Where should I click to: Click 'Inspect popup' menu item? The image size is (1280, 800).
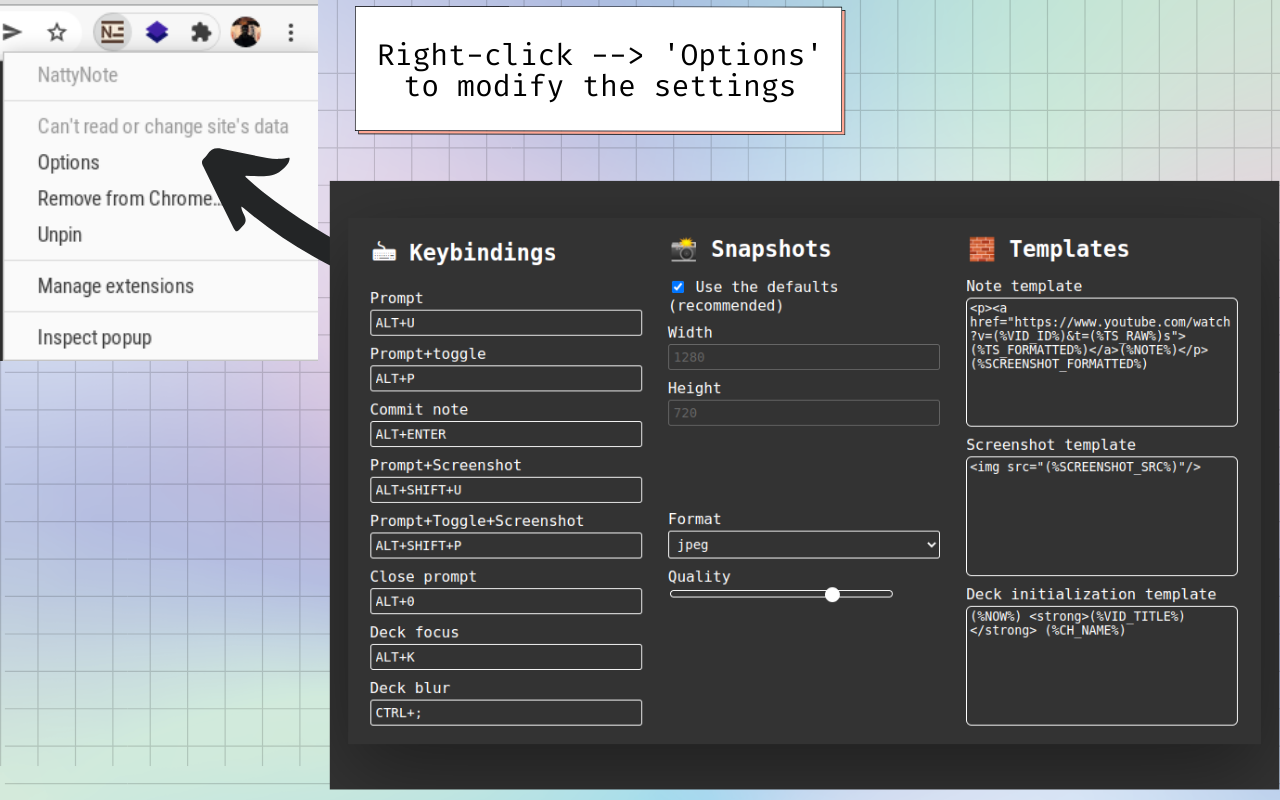[95, 337]
